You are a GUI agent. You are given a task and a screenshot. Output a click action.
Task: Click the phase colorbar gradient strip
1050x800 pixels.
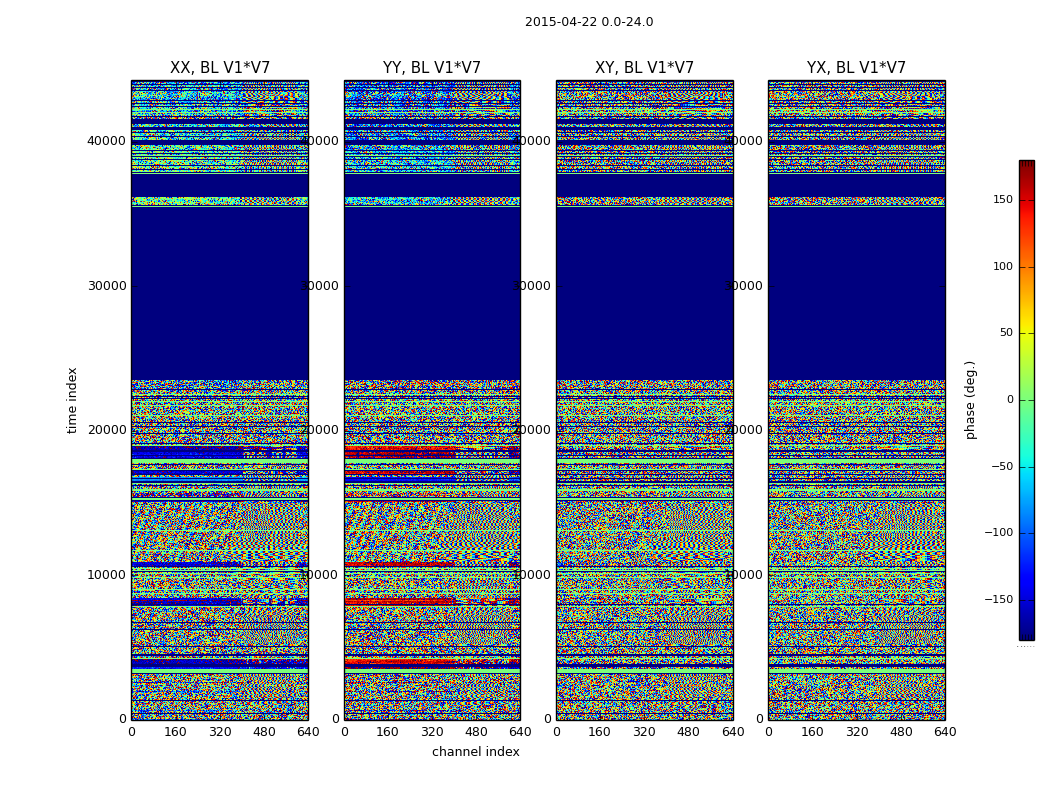click(1027, 400)
